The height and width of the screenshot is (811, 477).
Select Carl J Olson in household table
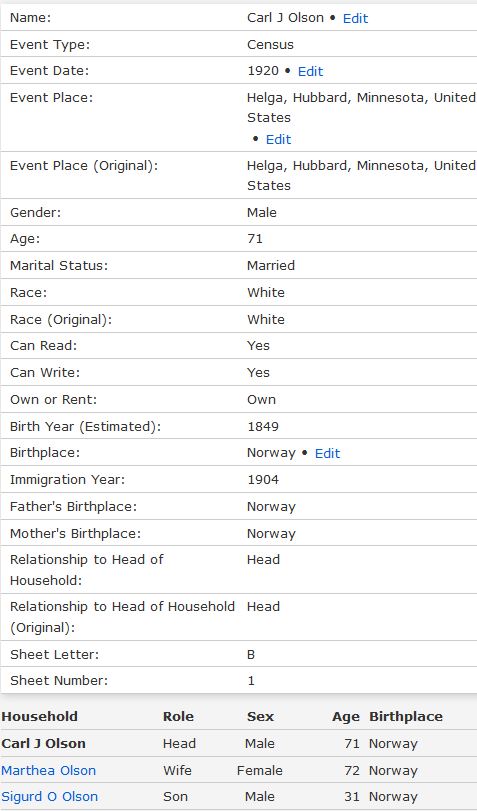click(43, 744)
